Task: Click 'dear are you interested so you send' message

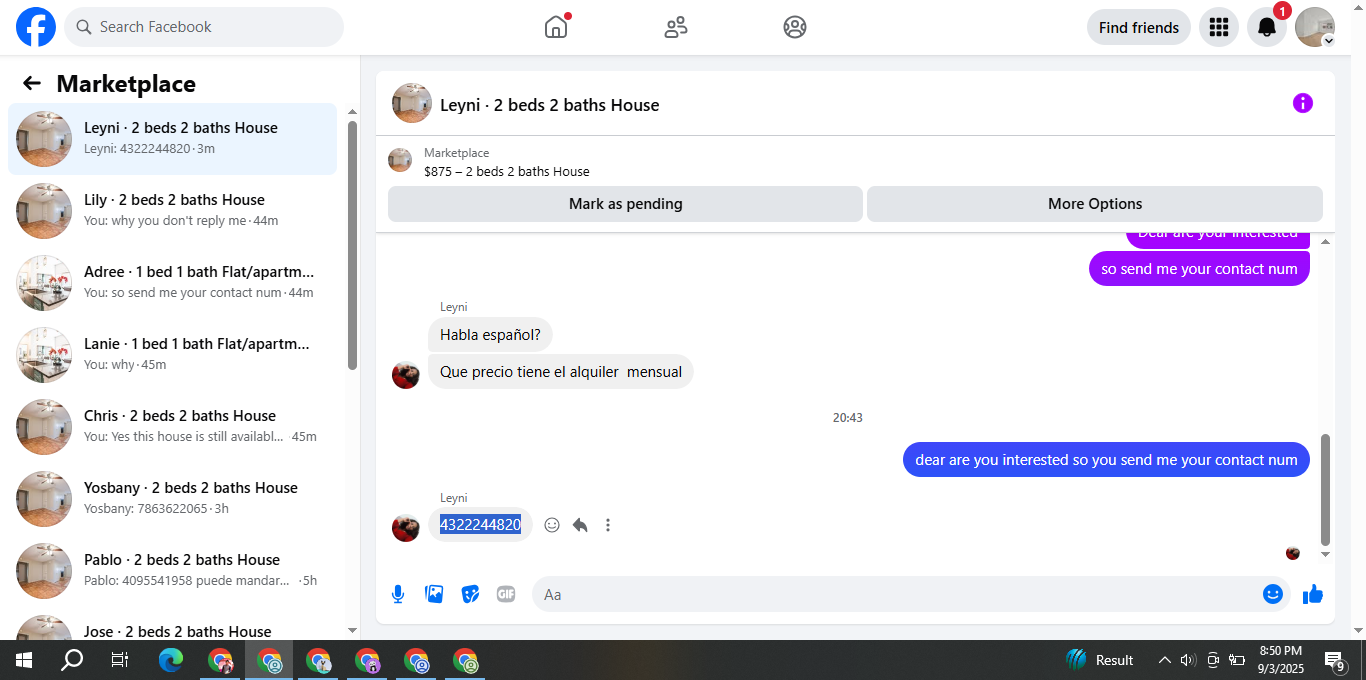Action: coord(1106,460)
